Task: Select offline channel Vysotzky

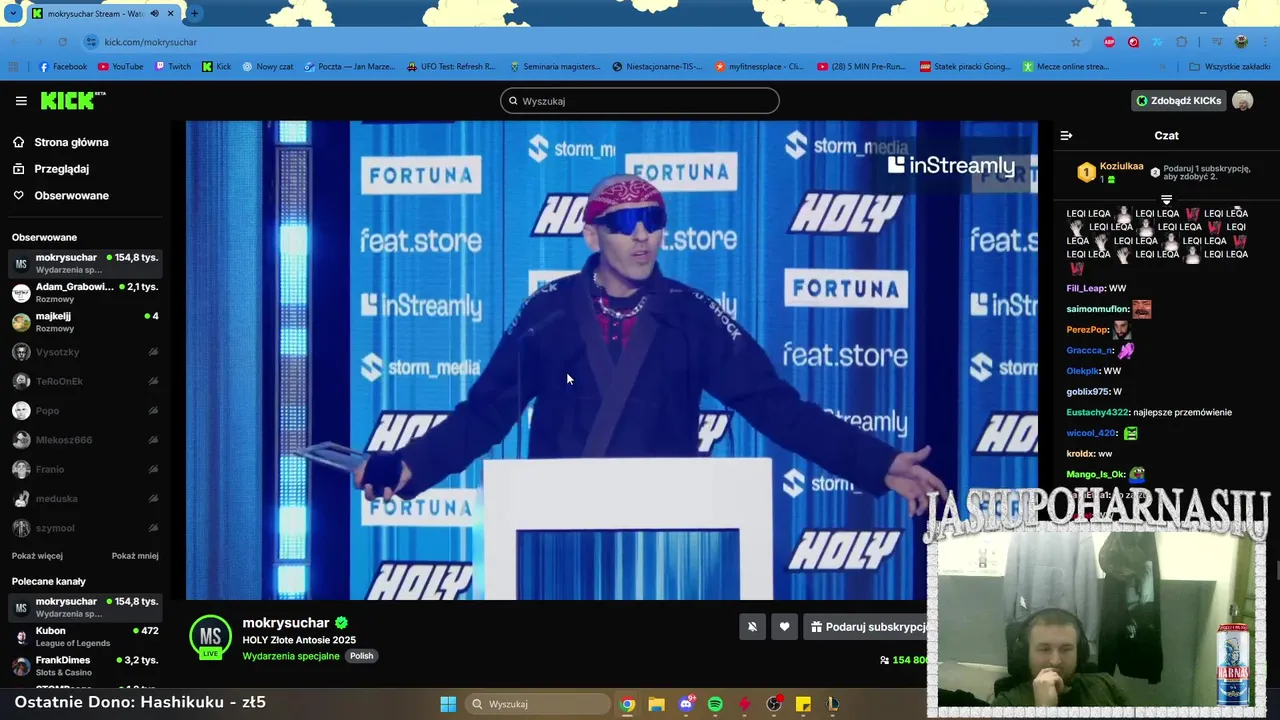Action: click(x=85, y=352)
